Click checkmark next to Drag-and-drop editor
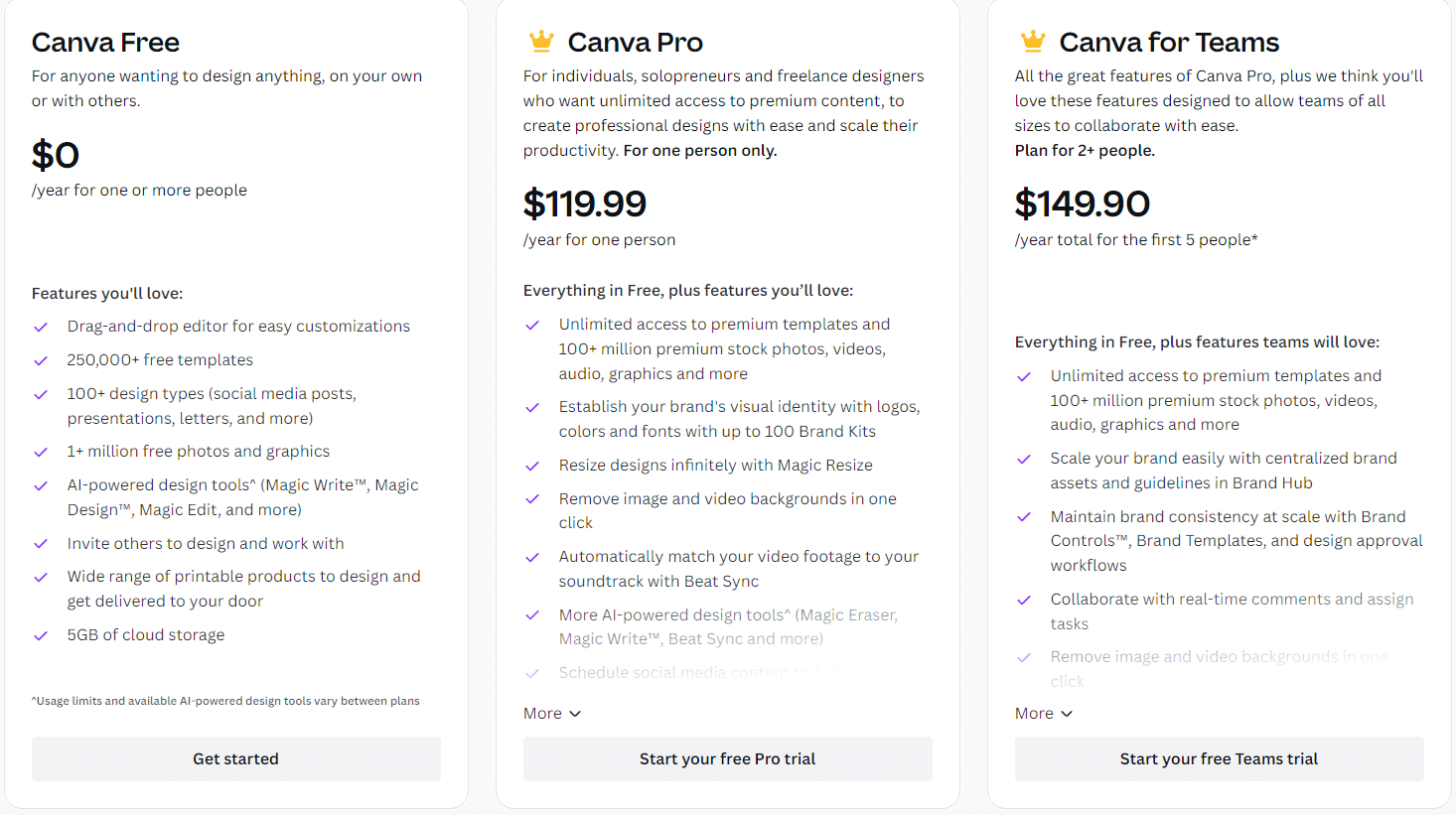The width and height of the screenshot is (1456, 815). (x=41, y=327)
